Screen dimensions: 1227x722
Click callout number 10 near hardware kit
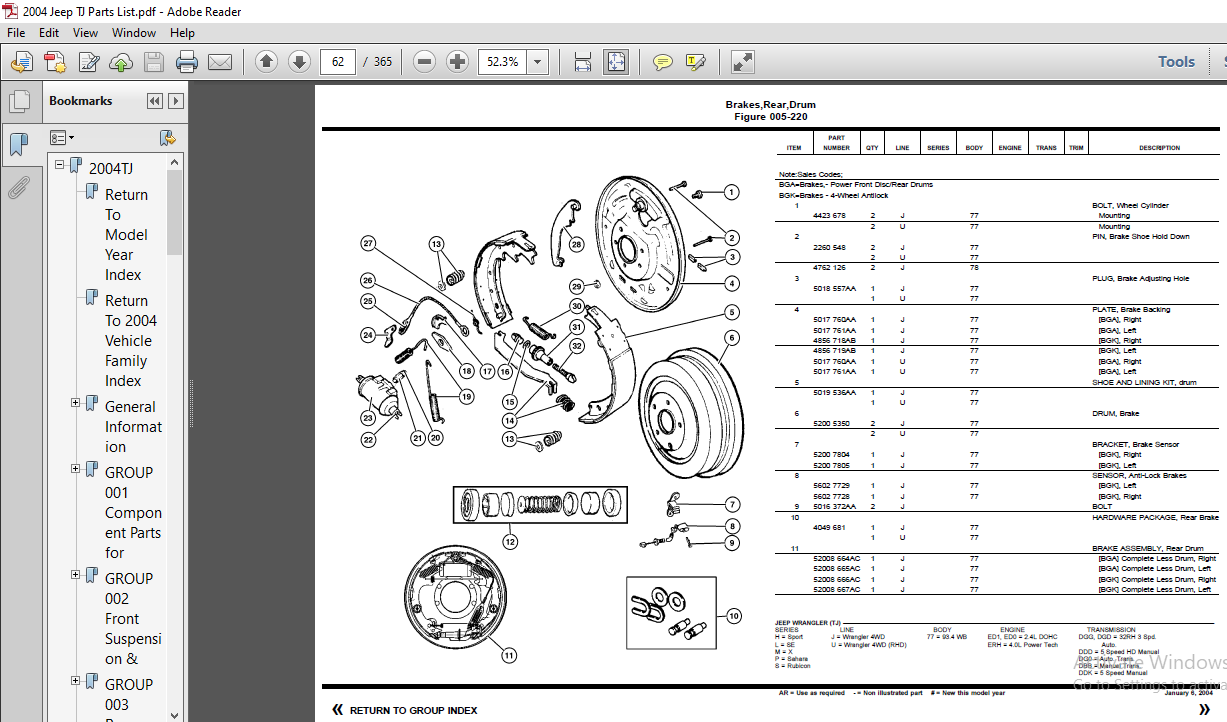pos(734,617)
